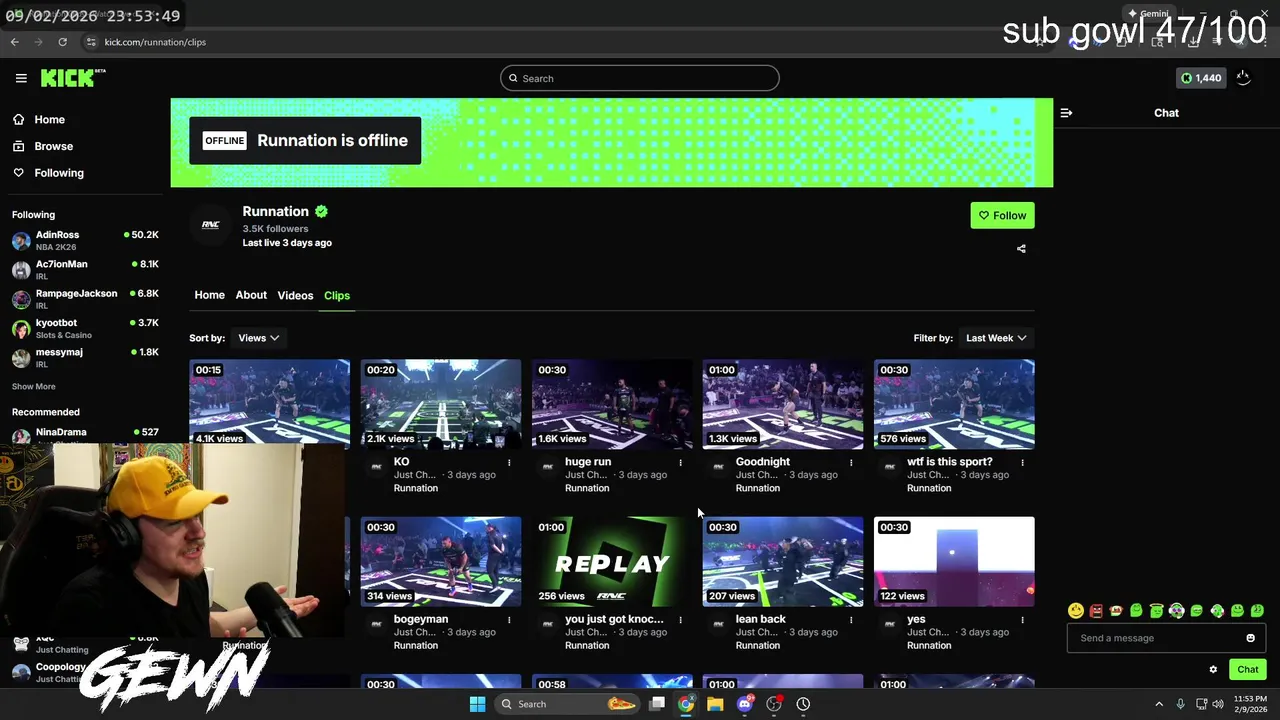The image size is (1280, 720).
Task: Open the Windows Start menu
Action: 477,704
